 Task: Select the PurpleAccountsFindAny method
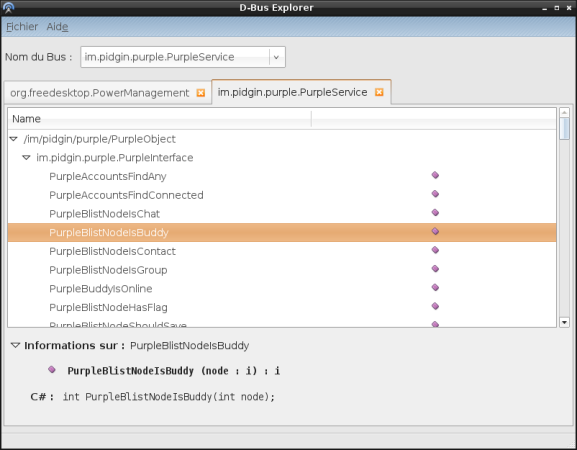(x=108, y=177)
